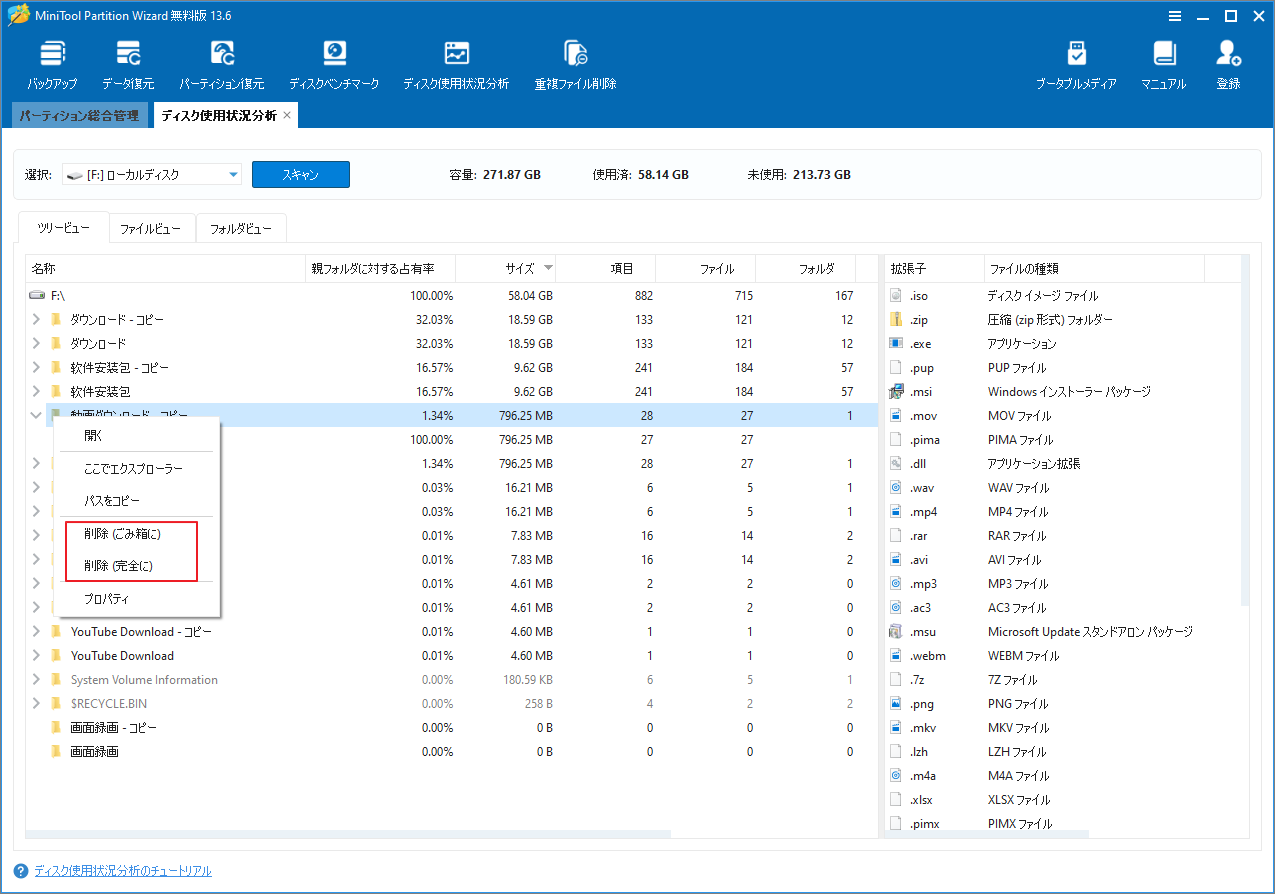Screen dimensions: 1275x894
Task: Select the YouTube Download folder row
Action: pyautogui.click(x=122, y=655)
